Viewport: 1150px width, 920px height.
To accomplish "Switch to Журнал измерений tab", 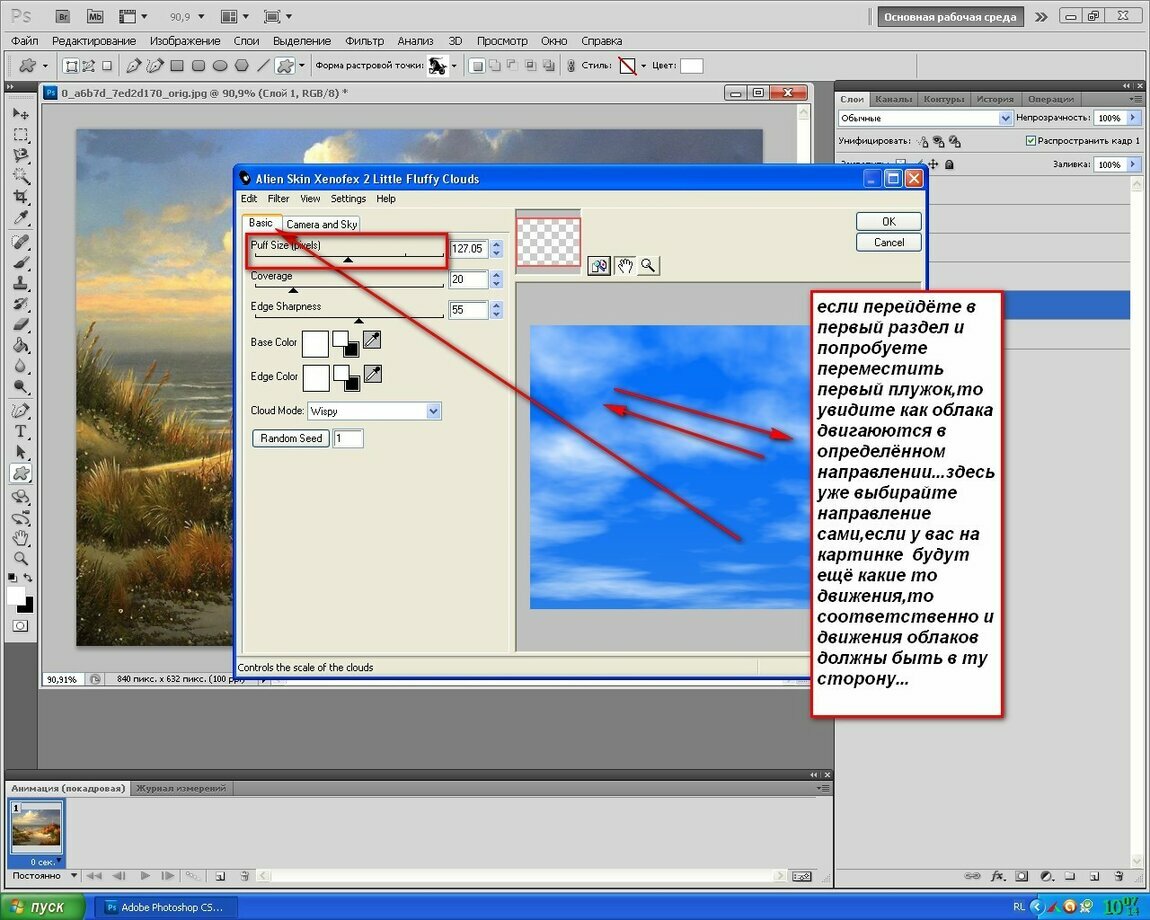I will pyautogui.click(x=180, y=788).
